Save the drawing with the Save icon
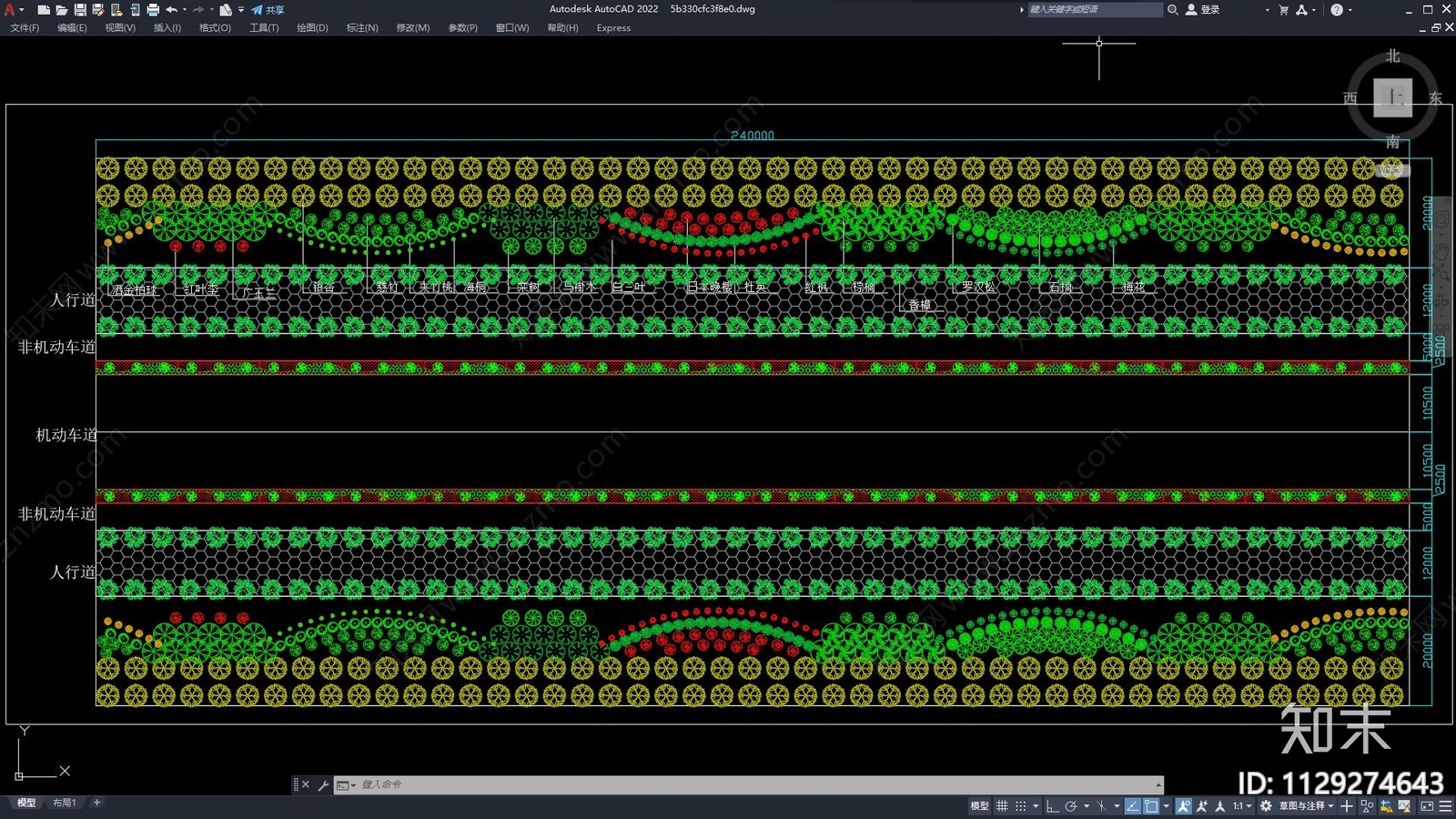 point(79,10)
